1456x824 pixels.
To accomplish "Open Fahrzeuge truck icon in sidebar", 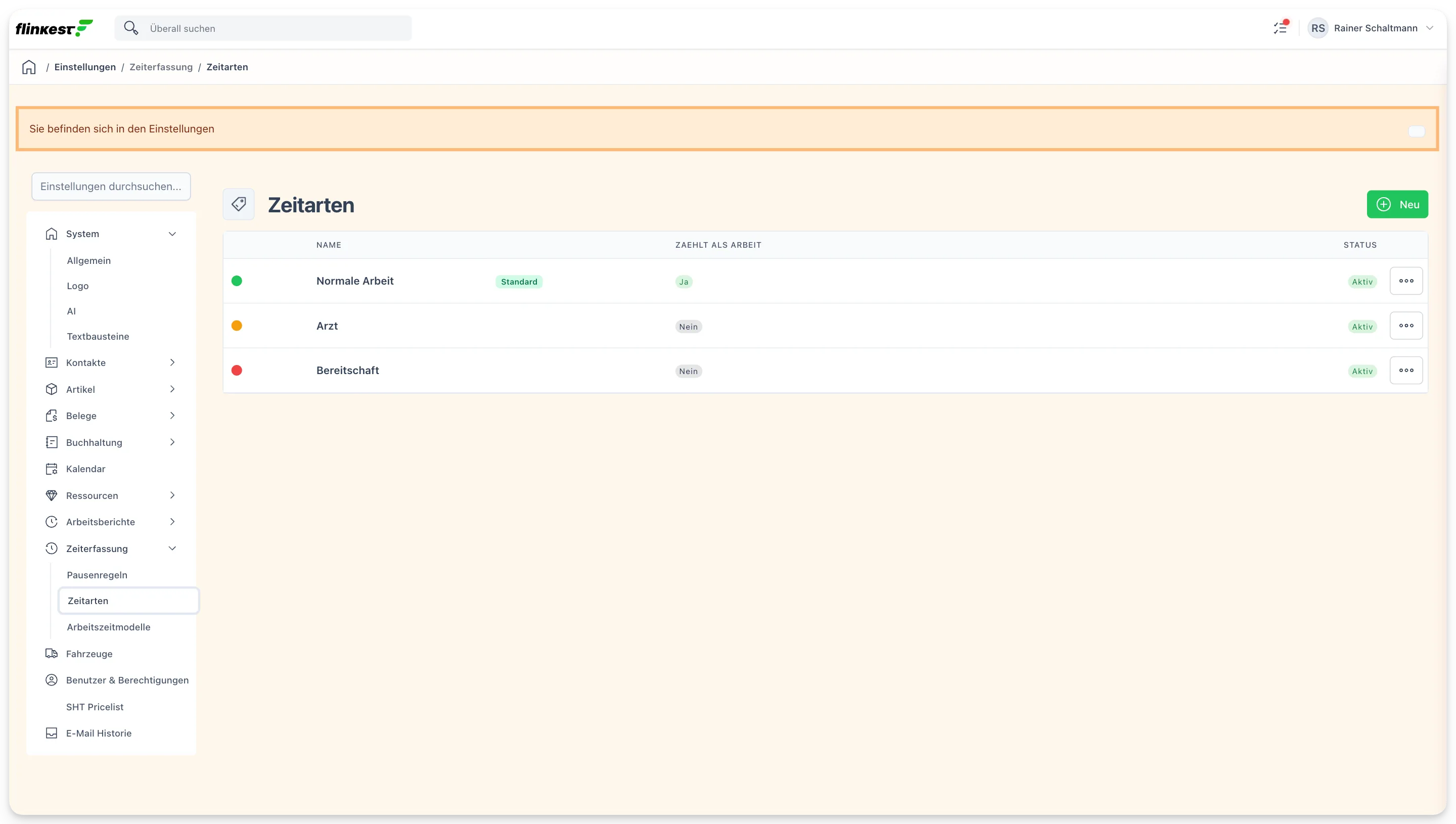I will (x=52, y=654).
